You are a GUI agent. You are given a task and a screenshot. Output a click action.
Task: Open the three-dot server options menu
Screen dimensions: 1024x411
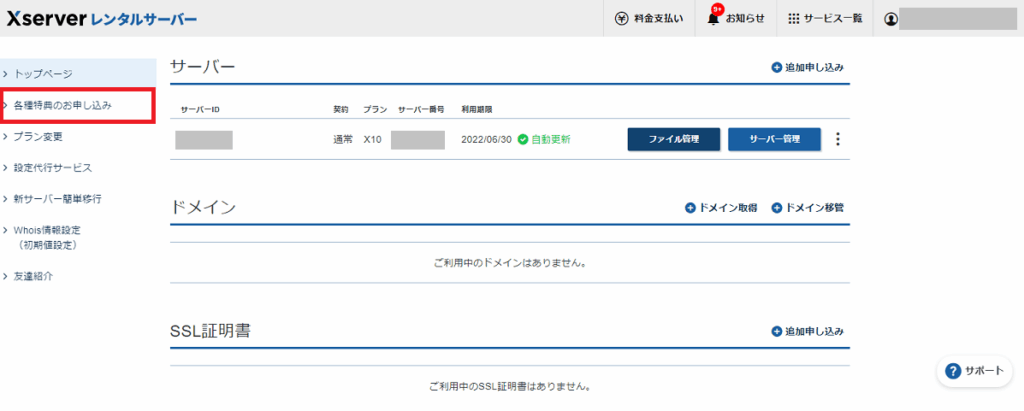[x=838, y=139]
